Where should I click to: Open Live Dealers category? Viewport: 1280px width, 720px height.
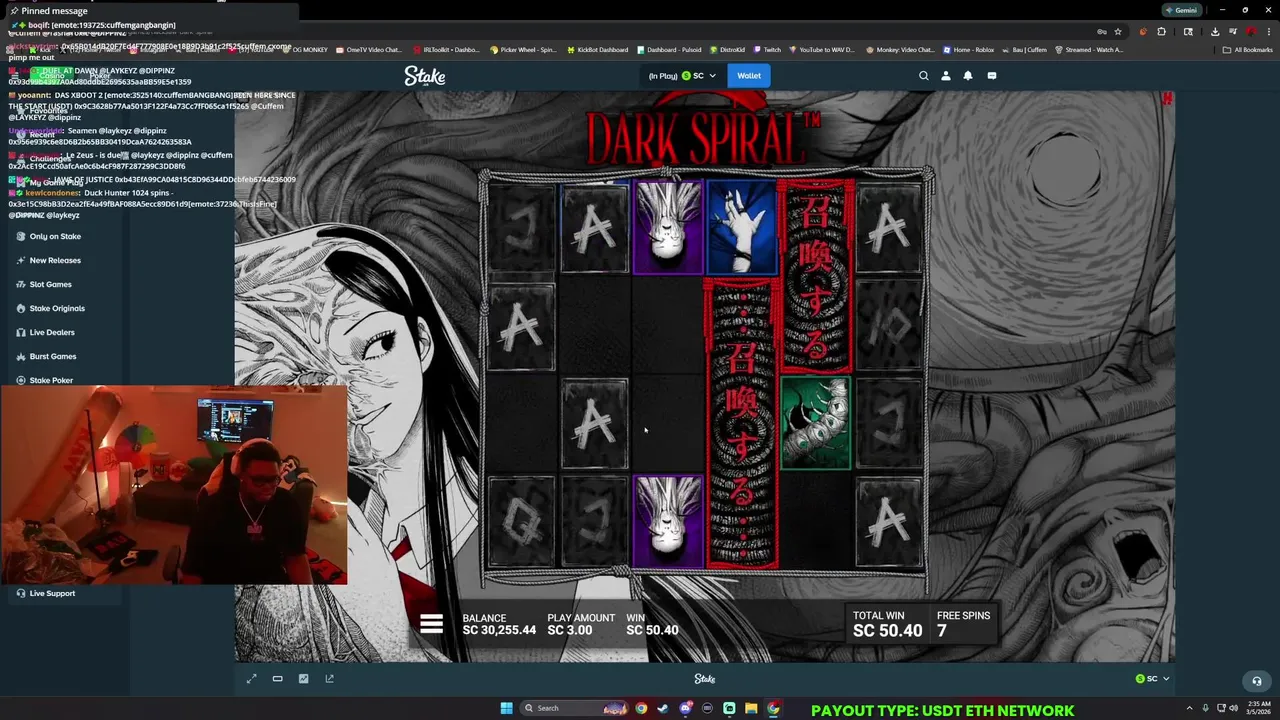52,332
